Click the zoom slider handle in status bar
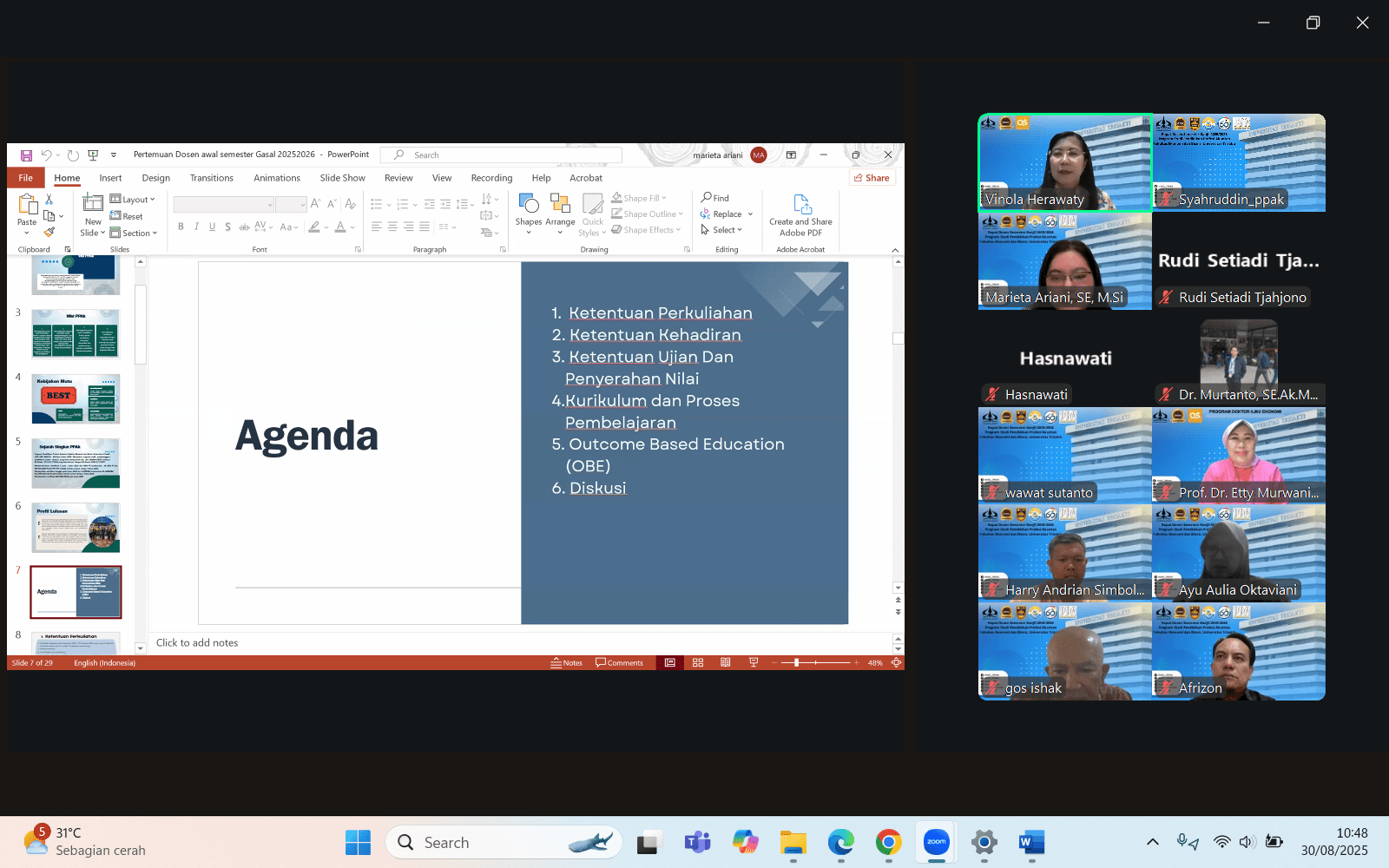This screenshot has height=868, width=1389. (796, 662)
